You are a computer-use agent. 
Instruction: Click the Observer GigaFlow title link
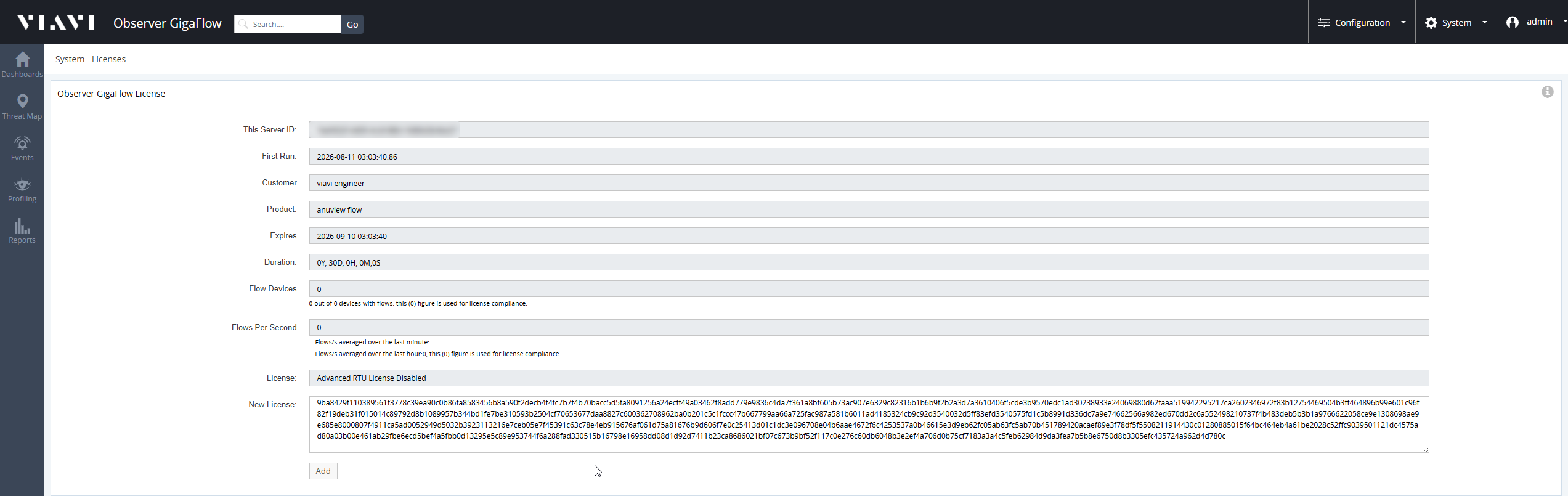tap(168, 23)
